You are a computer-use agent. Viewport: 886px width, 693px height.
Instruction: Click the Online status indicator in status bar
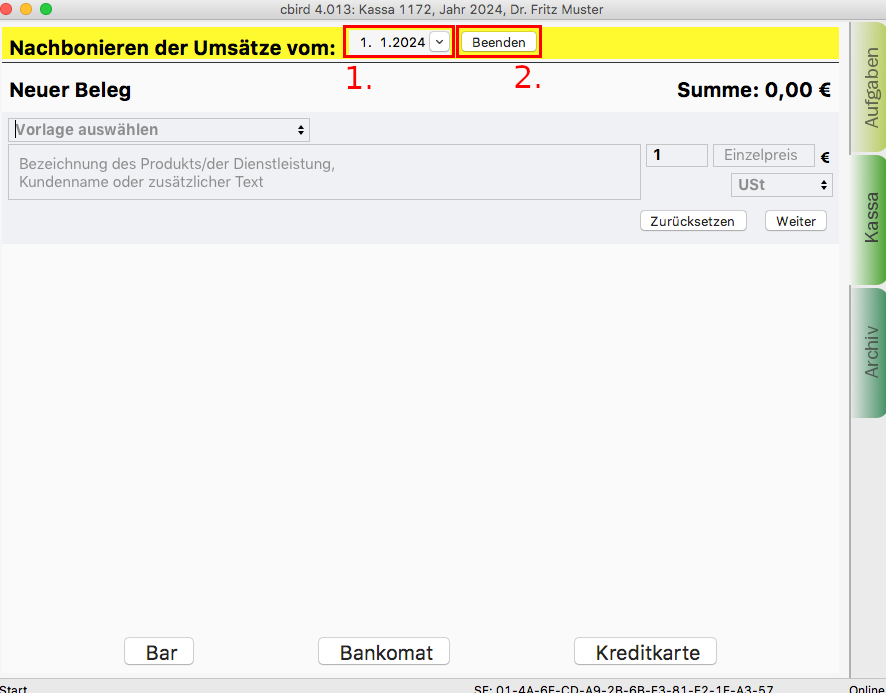[866, 688]
